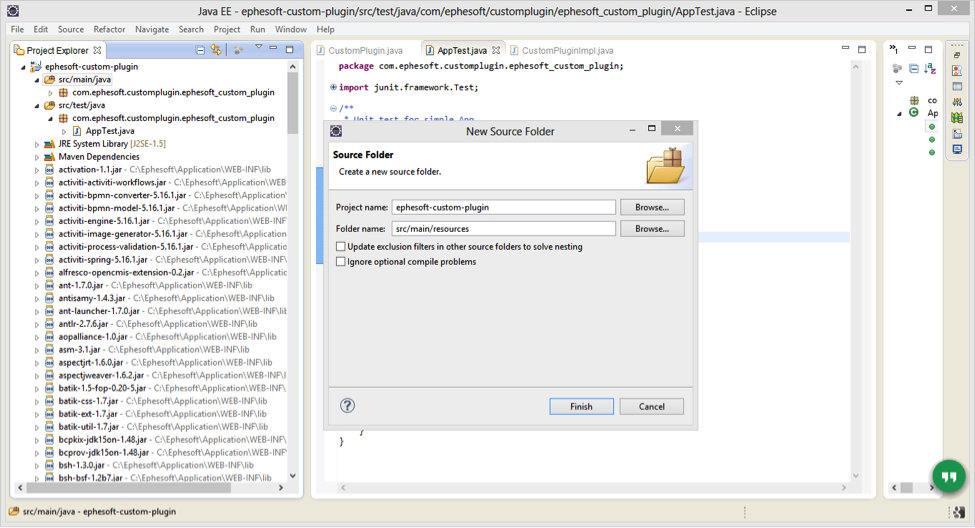Click the src/test/java source folder icon

(49, 105)
